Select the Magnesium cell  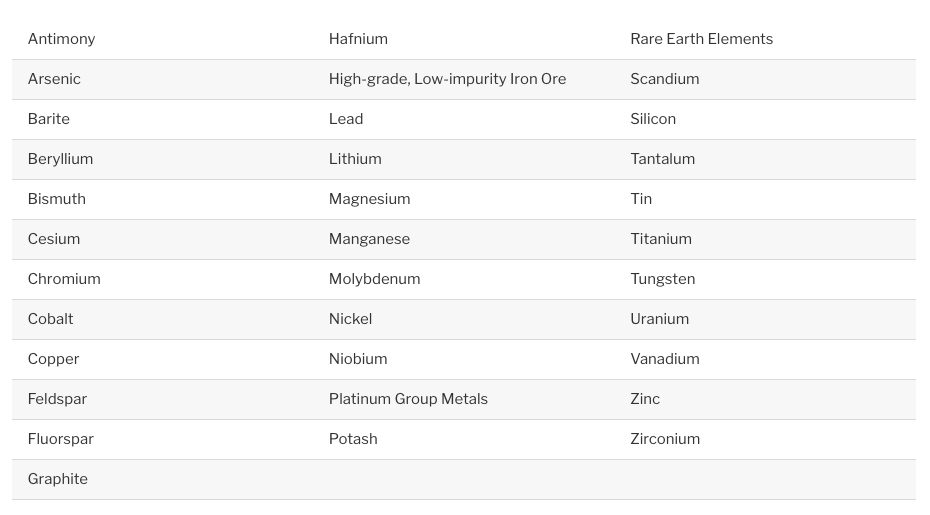(x=370, y=199)
